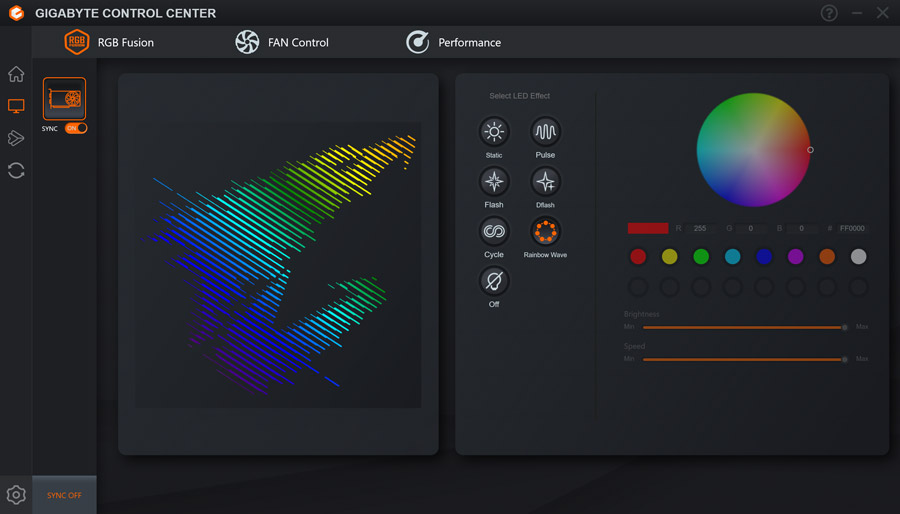Click the SYNC OFF button
The width and height of the screenshot is (900, 514).
64,495
